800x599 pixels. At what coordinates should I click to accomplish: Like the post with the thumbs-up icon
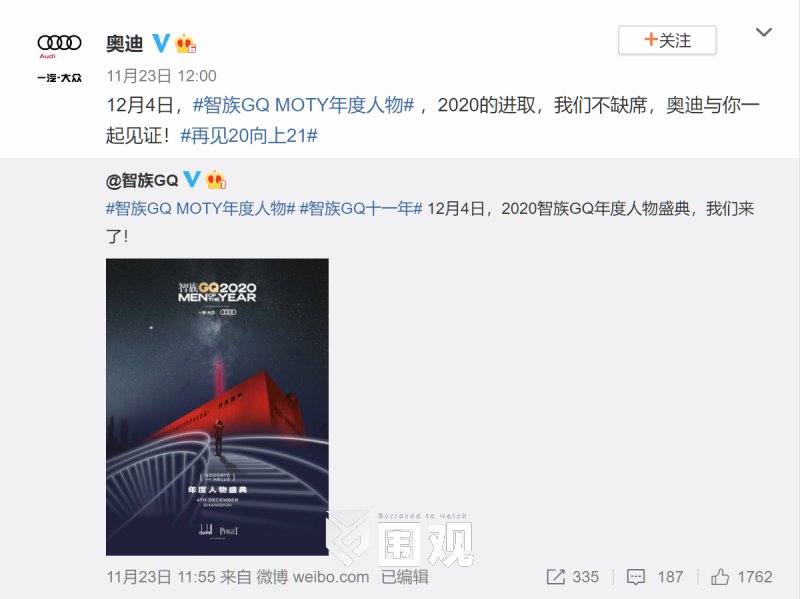pos(720,577)
